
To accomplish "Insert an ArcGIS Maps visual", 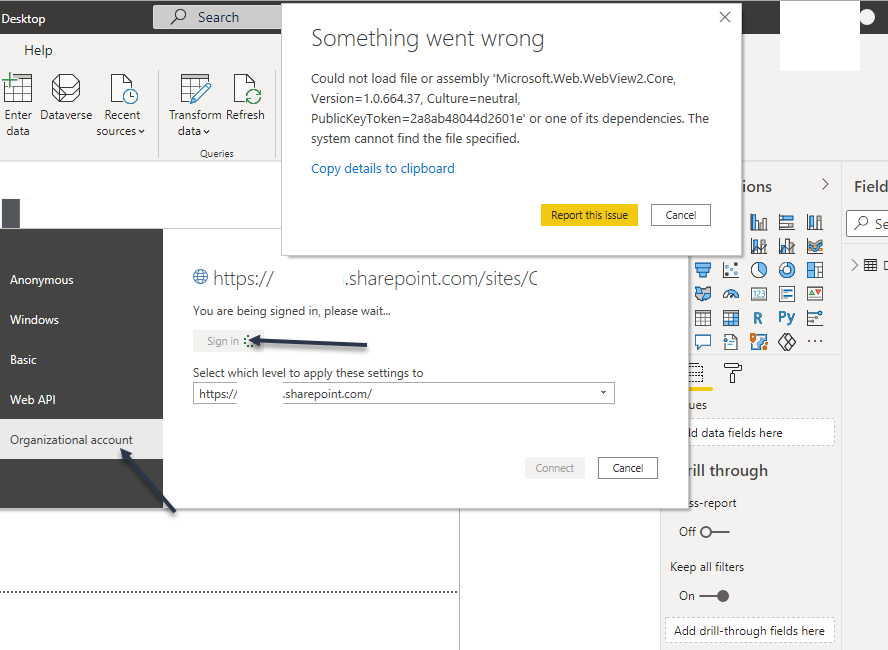I will tap(759, 342).
